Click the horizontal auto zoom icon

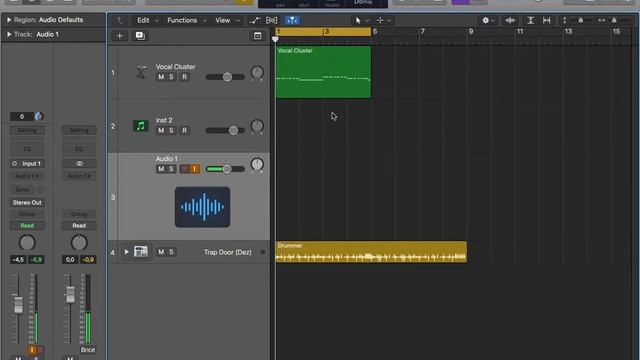547,20
